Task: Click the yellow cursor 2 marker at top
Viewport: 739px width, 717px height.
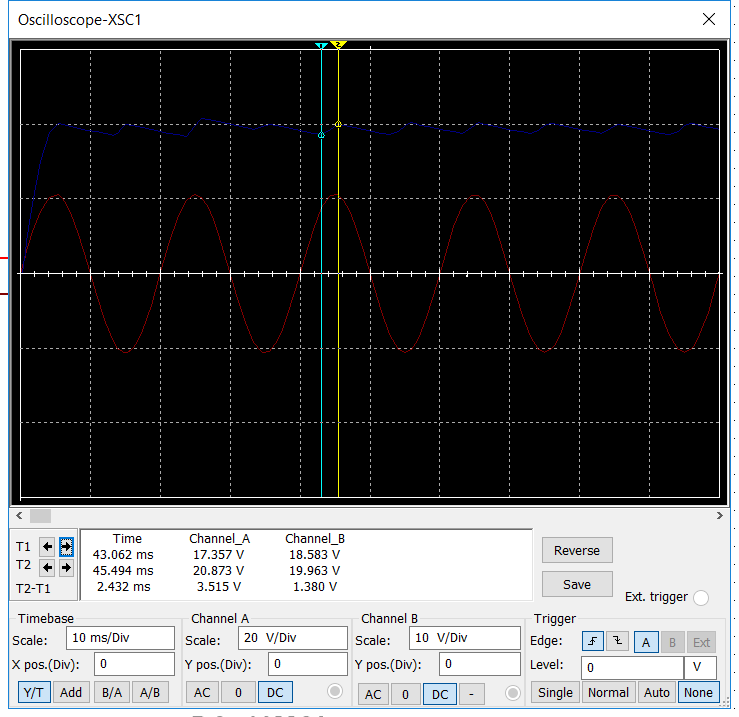Action: pyautogui.click(x=338, y=46)
